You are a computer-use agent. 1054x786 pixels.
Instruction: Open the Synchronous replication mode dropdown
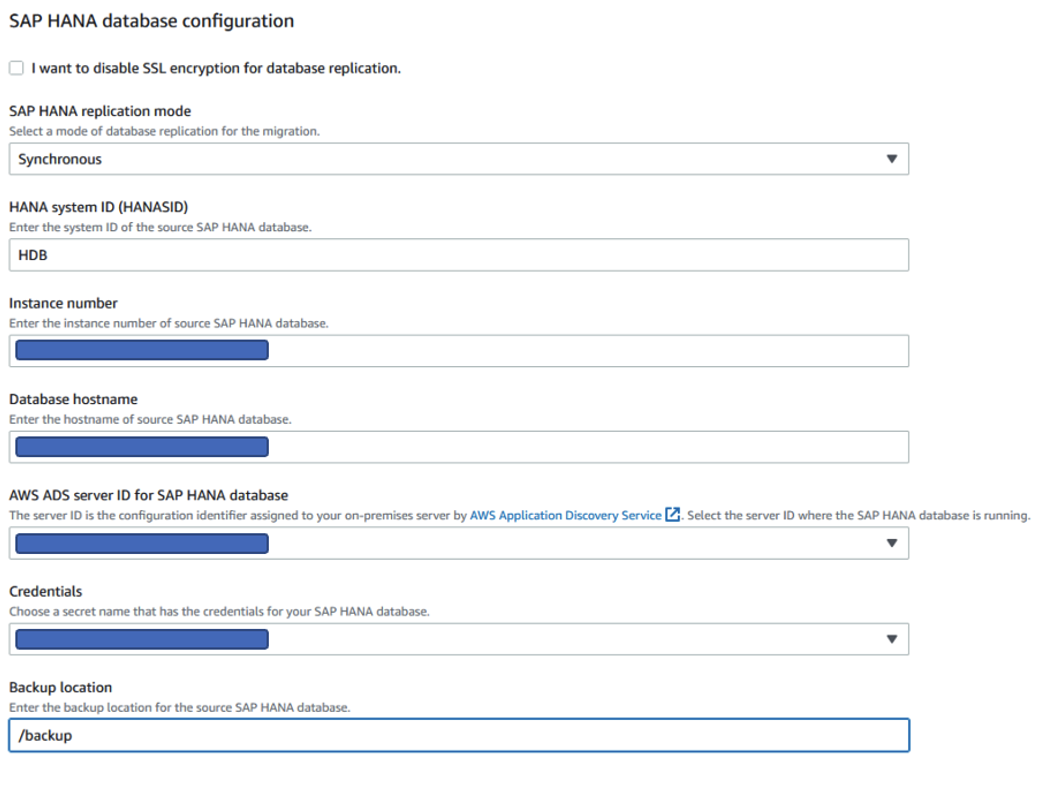[458, 159]
